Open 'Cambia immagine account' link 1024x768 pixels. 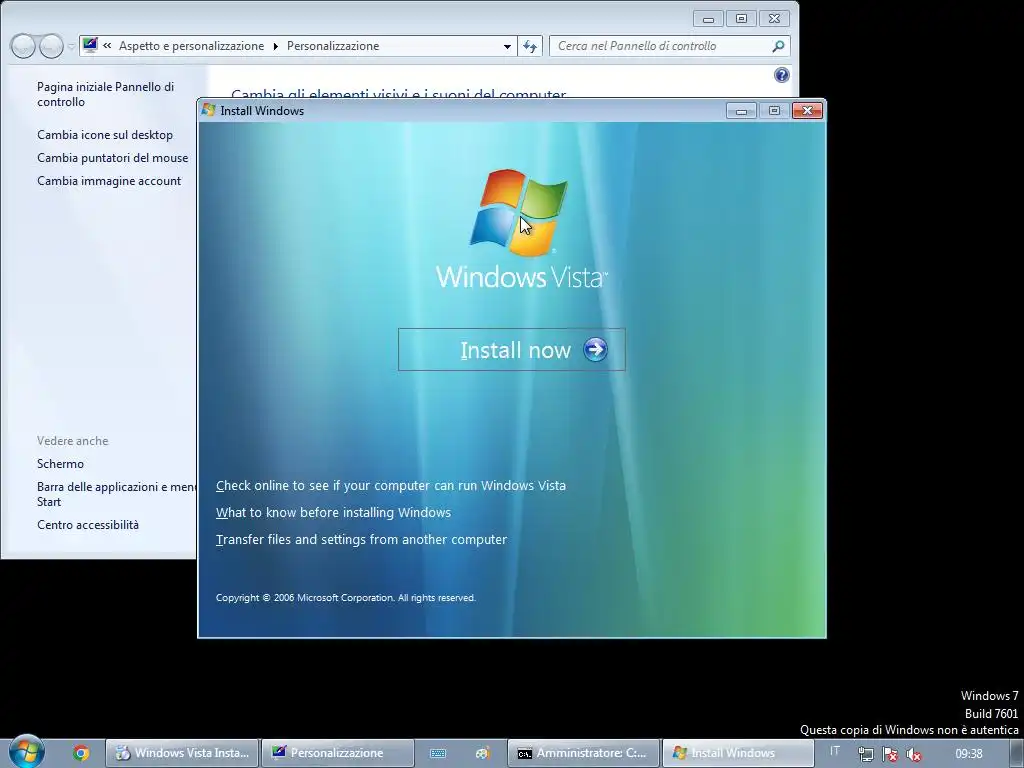tap(109, 180)
